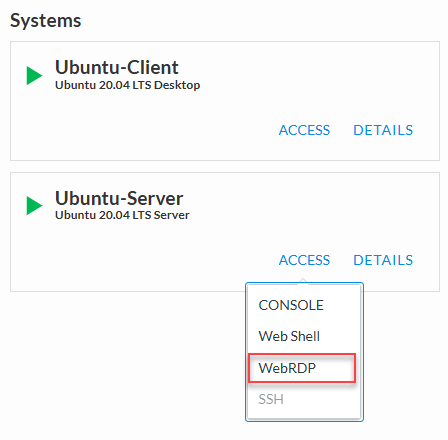Click the Ubuntu-Client system title
This screenshot has height=440, width=448.
click(x=117, y=67)
